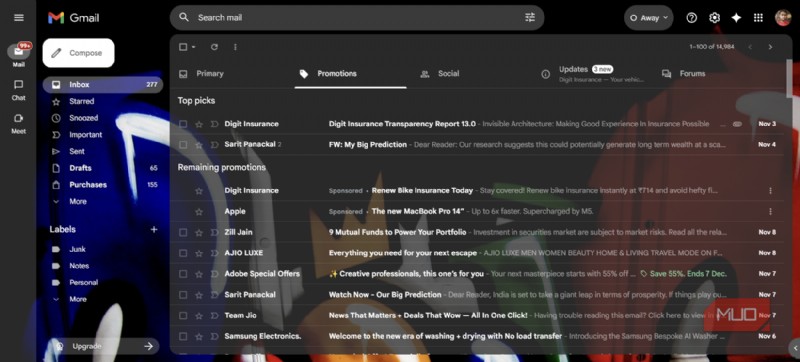
Task: Open the More actions menu in the toolbar
Action: coord(235,47)
